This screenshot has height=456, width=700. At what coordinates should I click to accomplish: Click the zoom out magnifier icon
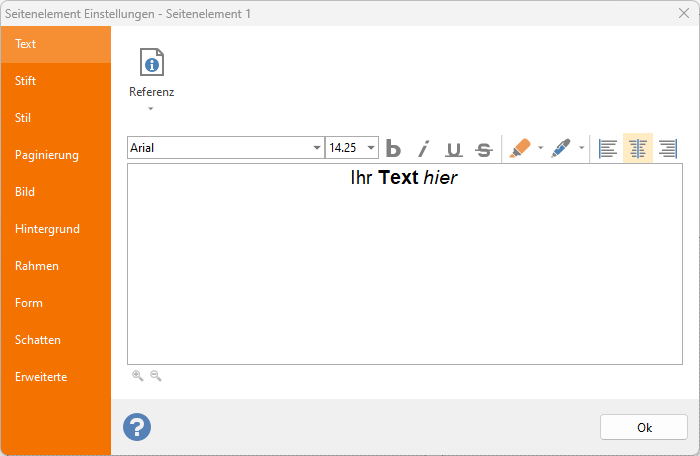[x=155, y=376]
